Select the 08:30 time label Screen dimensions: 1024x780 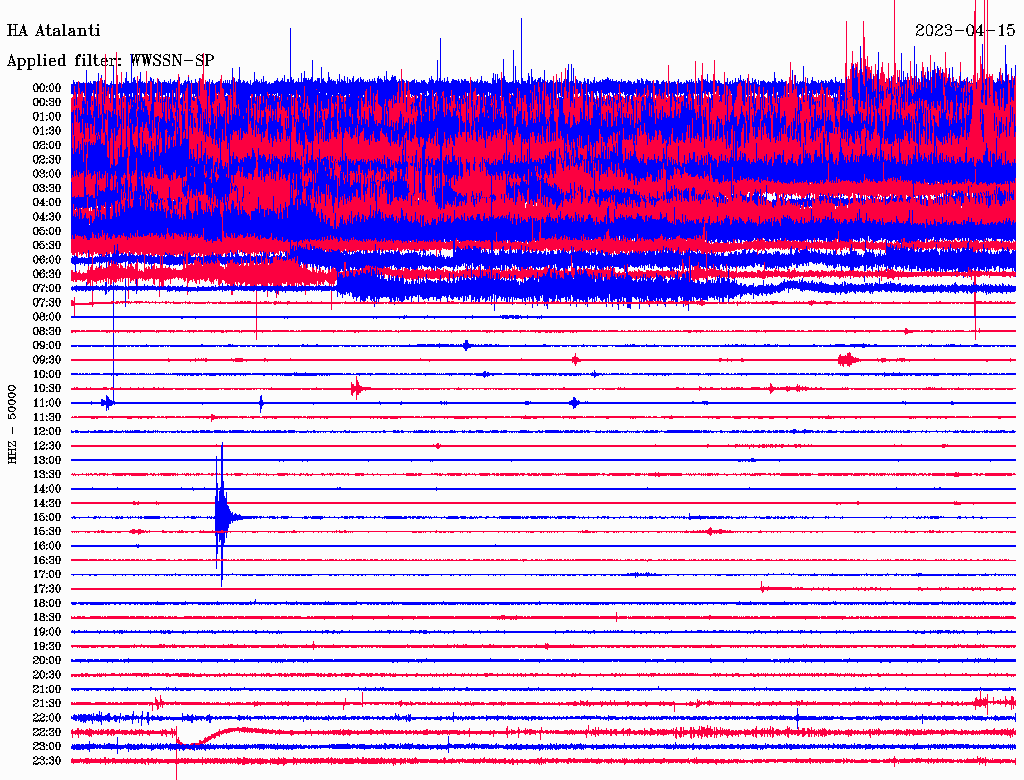47,331
